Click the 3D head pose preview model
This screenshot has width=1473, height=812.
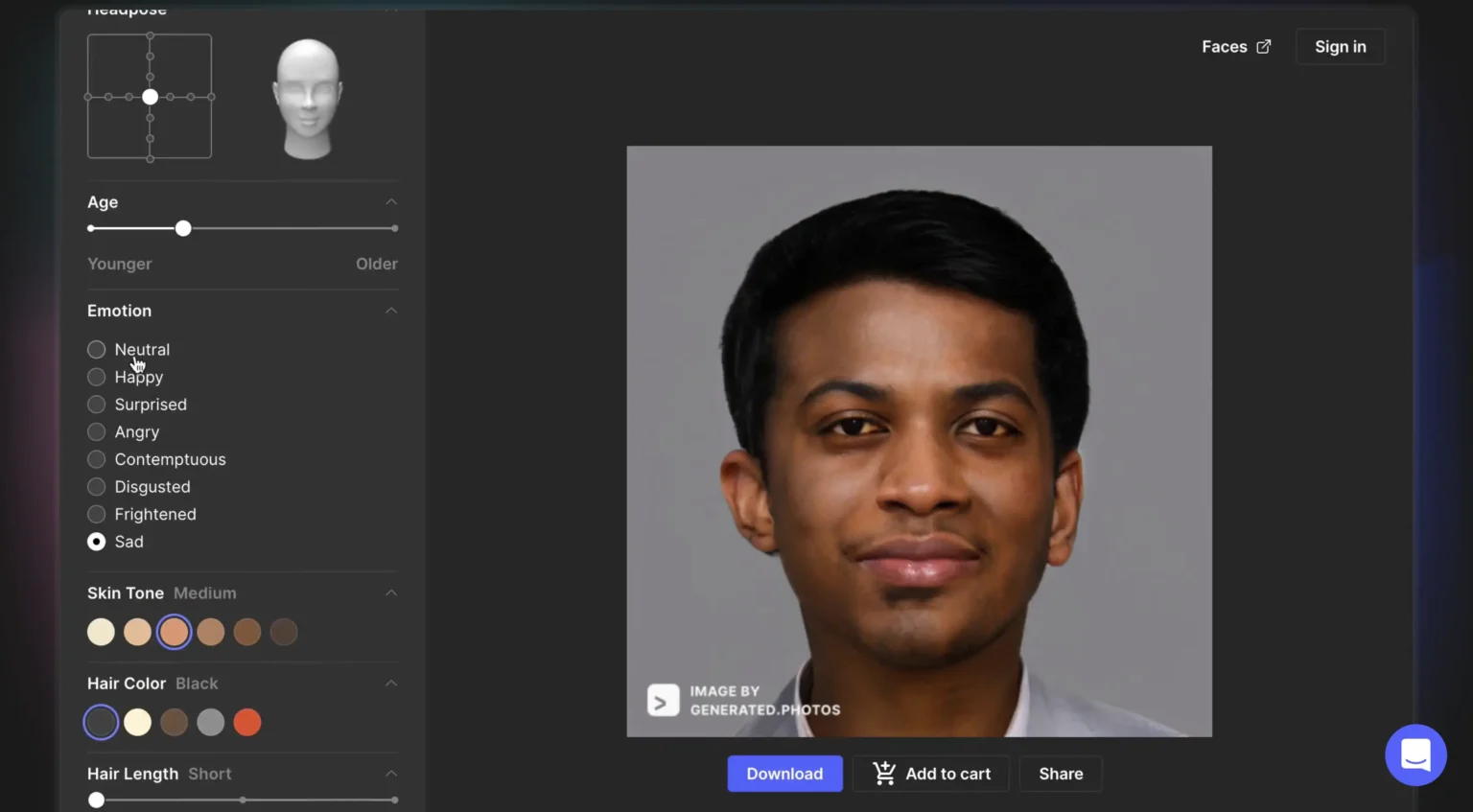307,98
